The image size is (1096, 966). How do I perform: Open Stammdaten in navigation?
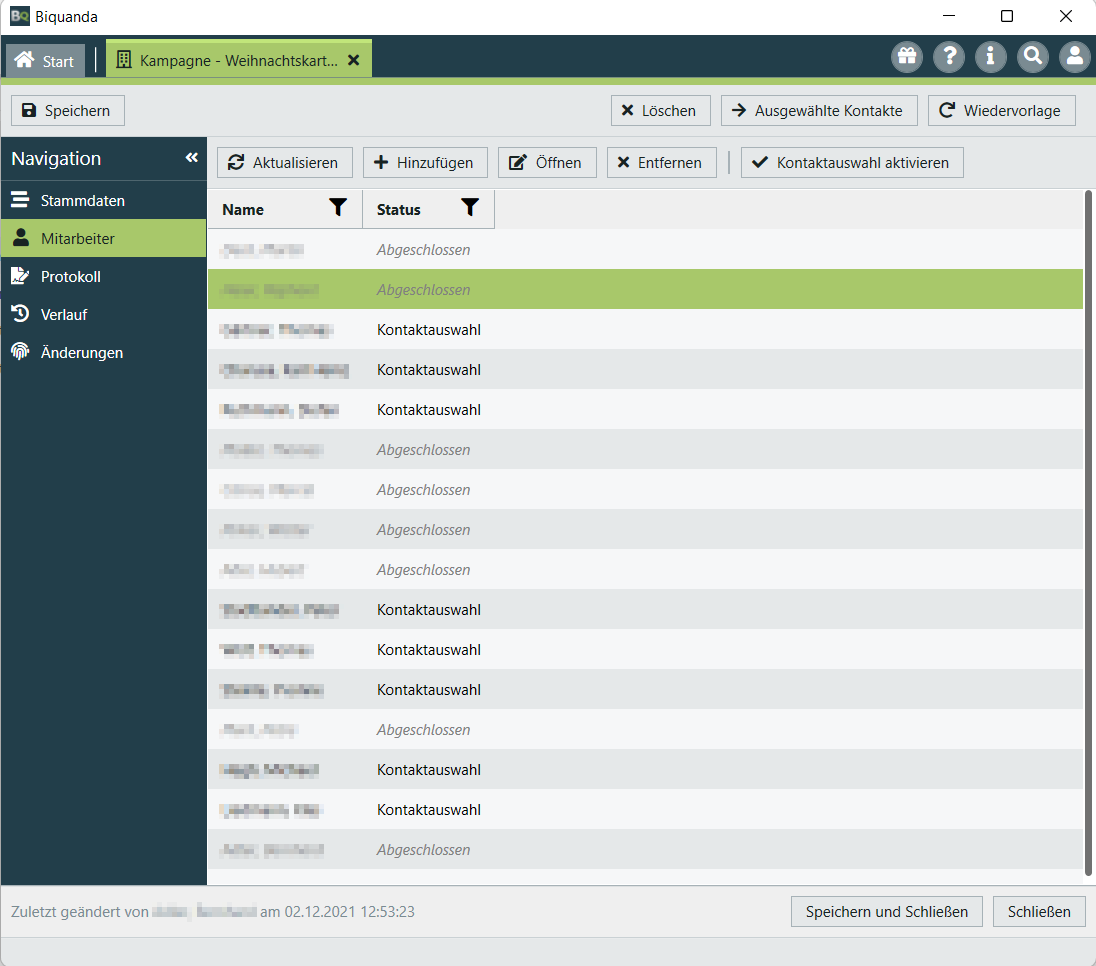83,200
